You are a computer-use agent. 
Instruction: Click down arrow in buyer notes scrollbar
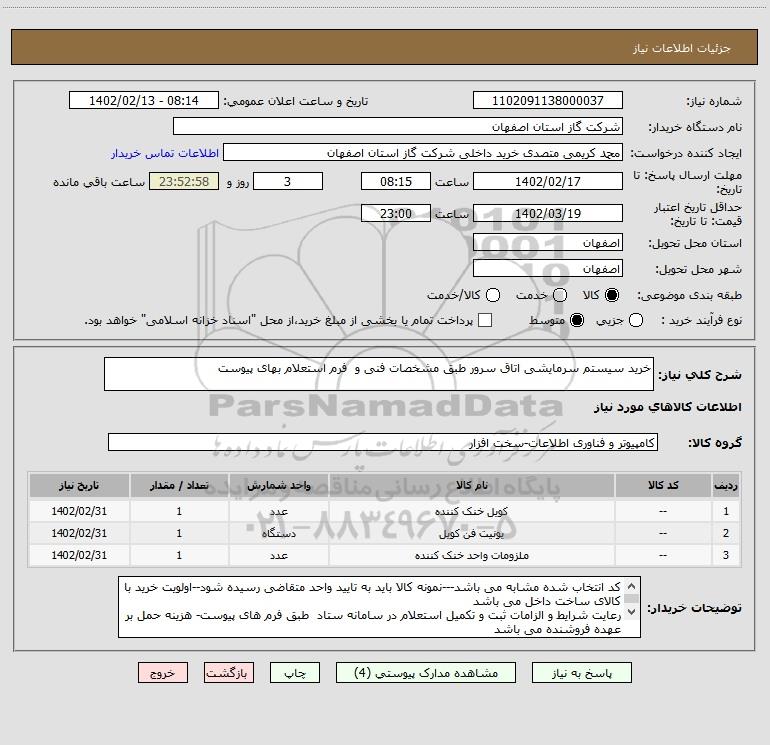[632, 612]
